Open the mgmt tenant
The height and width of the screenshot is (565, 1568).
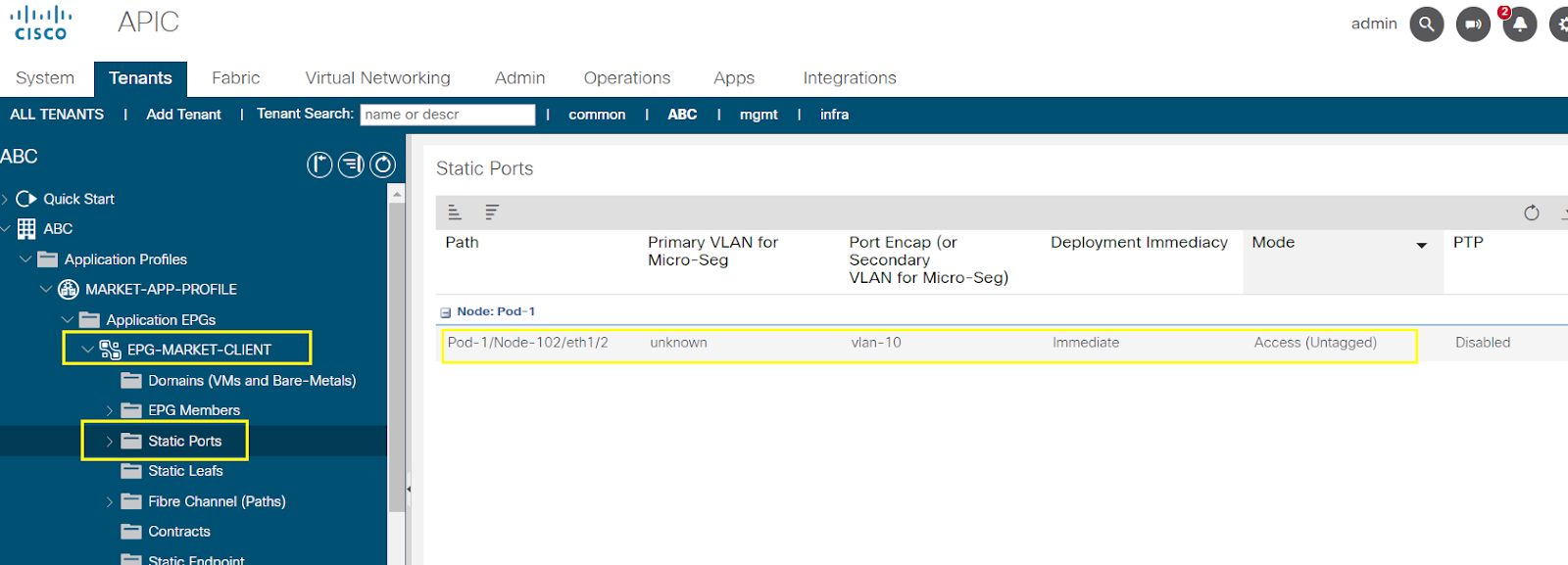pyautogui.click(x=759, y=115)
